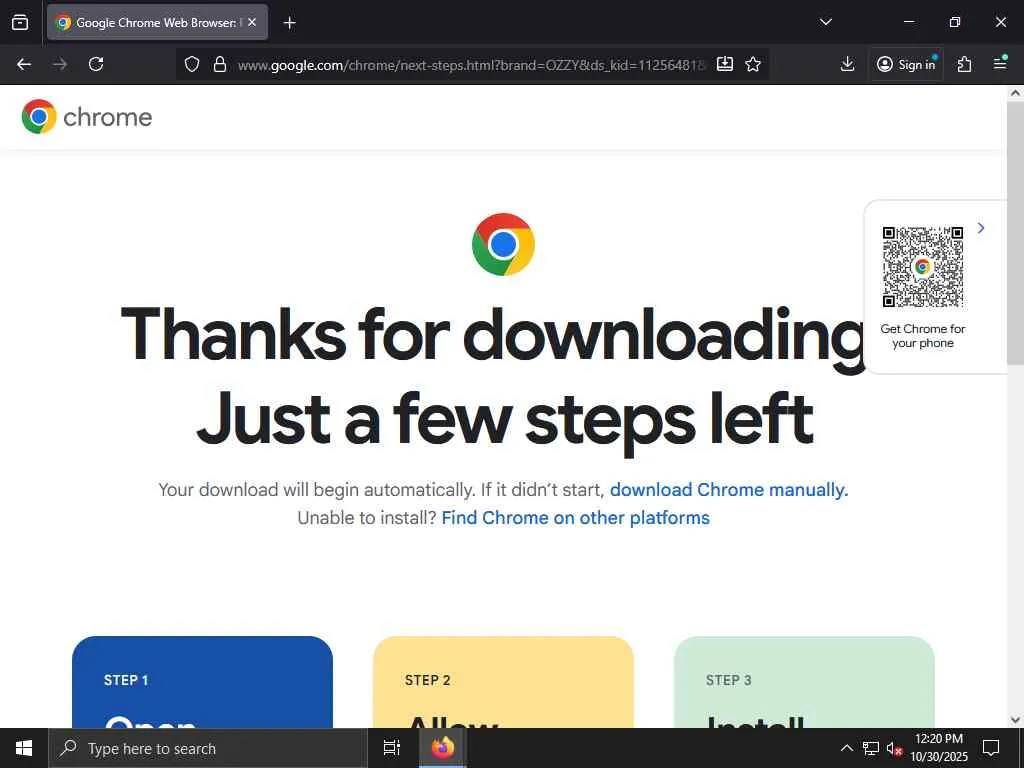The width and height of the screenshot is (1024, 768).
Task: Click the Firefox taskbar icon
Action: click(x=442, y=748)
